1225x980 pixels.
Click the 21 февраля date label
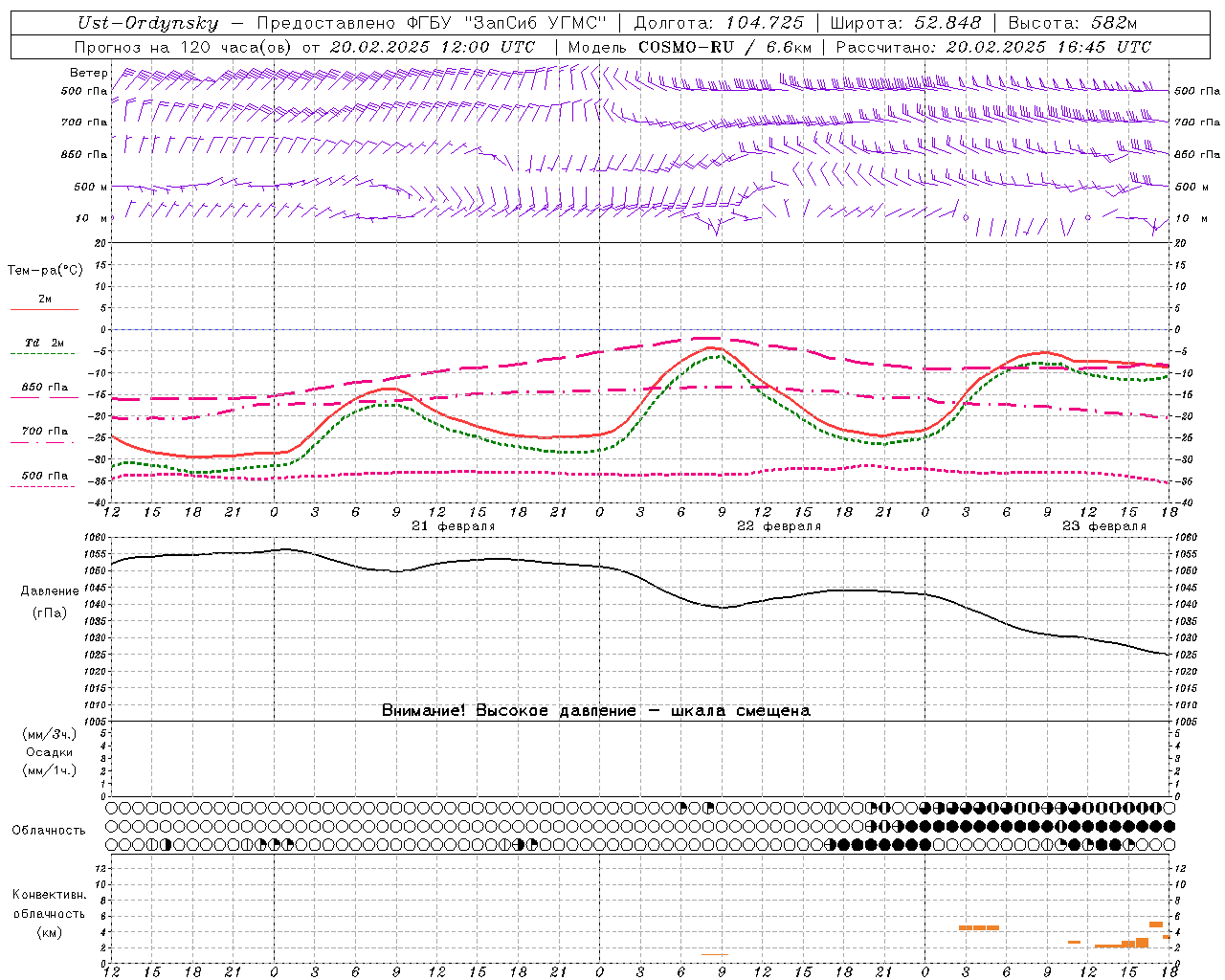pos(454,526)
